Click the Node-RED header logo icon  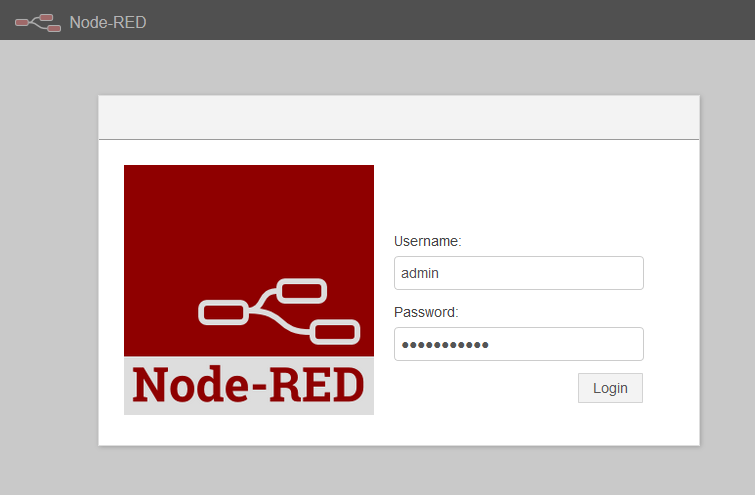click(x=38, y=23)
